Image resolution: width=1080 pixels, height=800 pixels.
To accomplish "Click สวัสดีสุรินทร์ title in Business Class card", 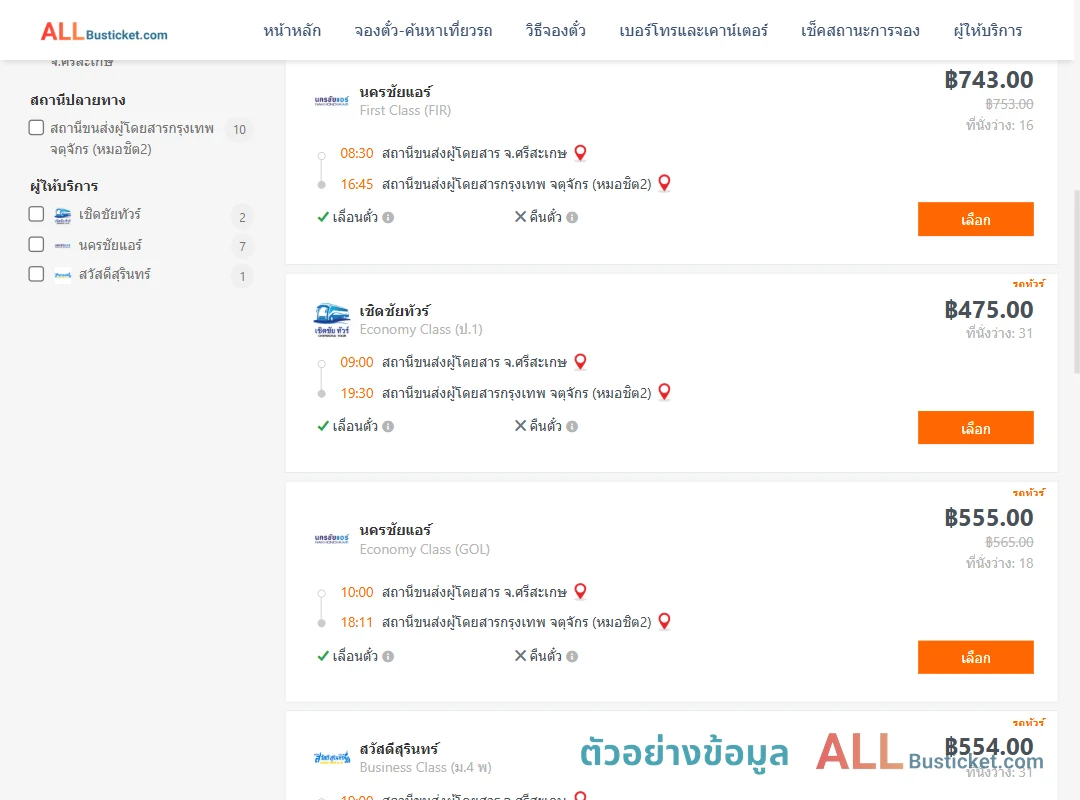I will point(399,748).
